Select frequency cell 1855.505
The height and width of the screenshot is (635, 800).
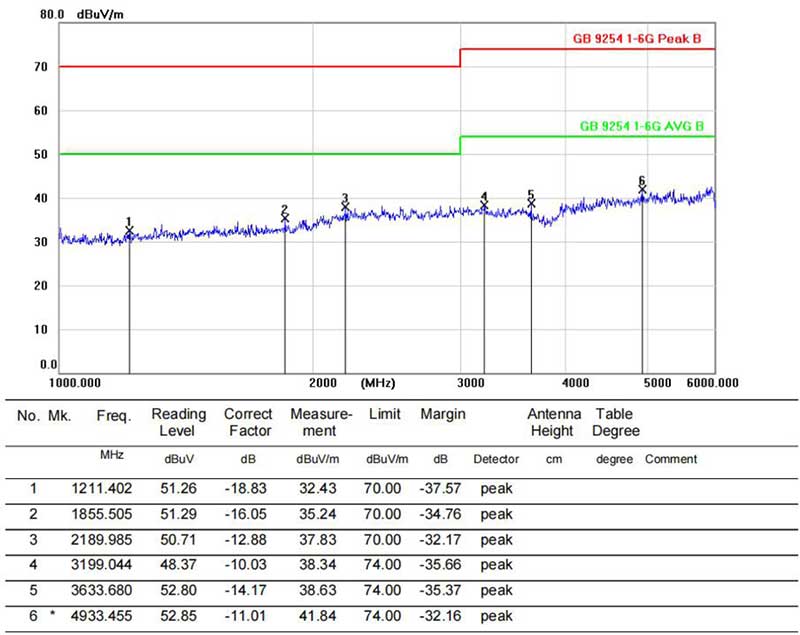coord(102,514)
